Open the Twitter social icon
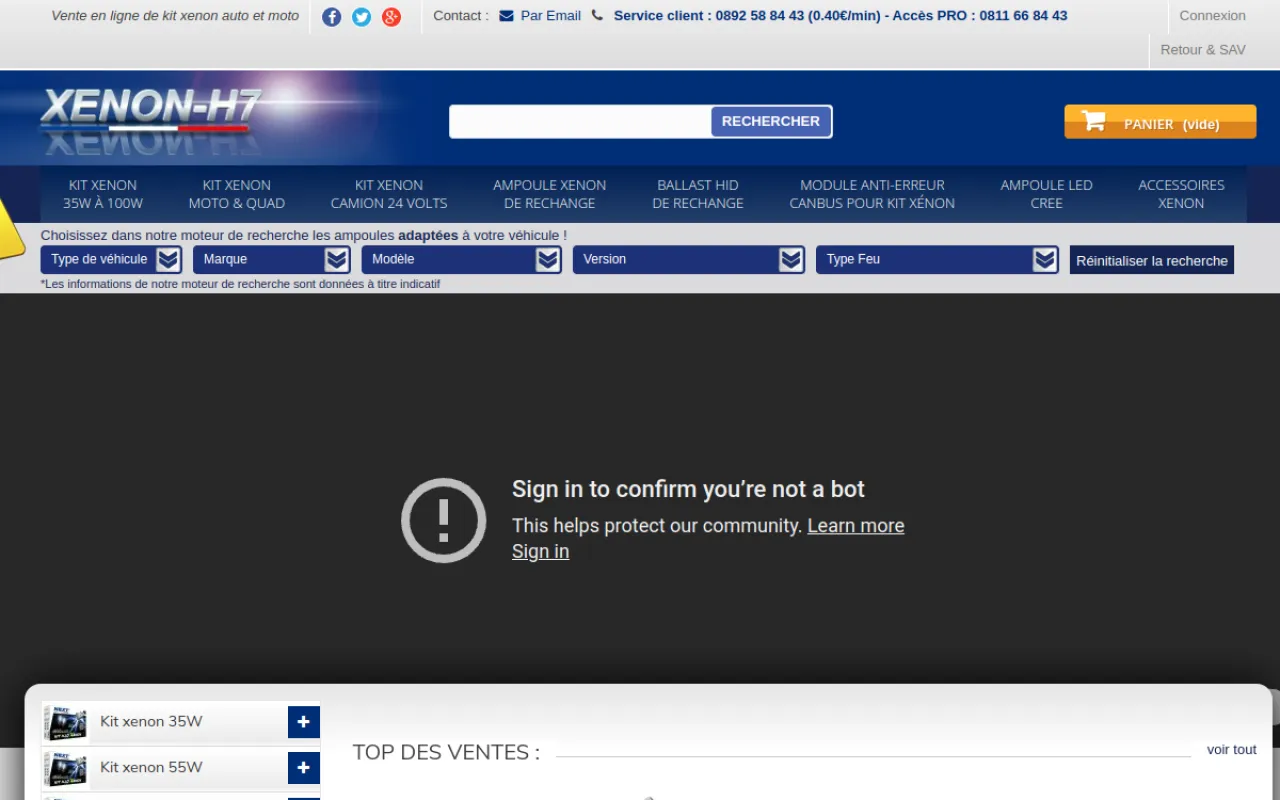This screenshot has height=800, width=1280. click(362, 17)
